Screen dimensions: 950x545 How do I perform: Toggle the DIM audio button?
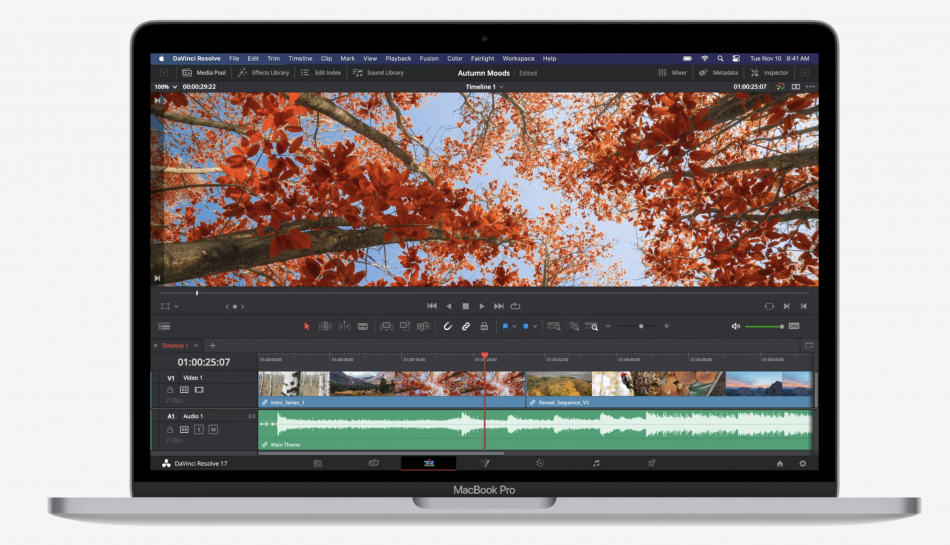point(794,326)
